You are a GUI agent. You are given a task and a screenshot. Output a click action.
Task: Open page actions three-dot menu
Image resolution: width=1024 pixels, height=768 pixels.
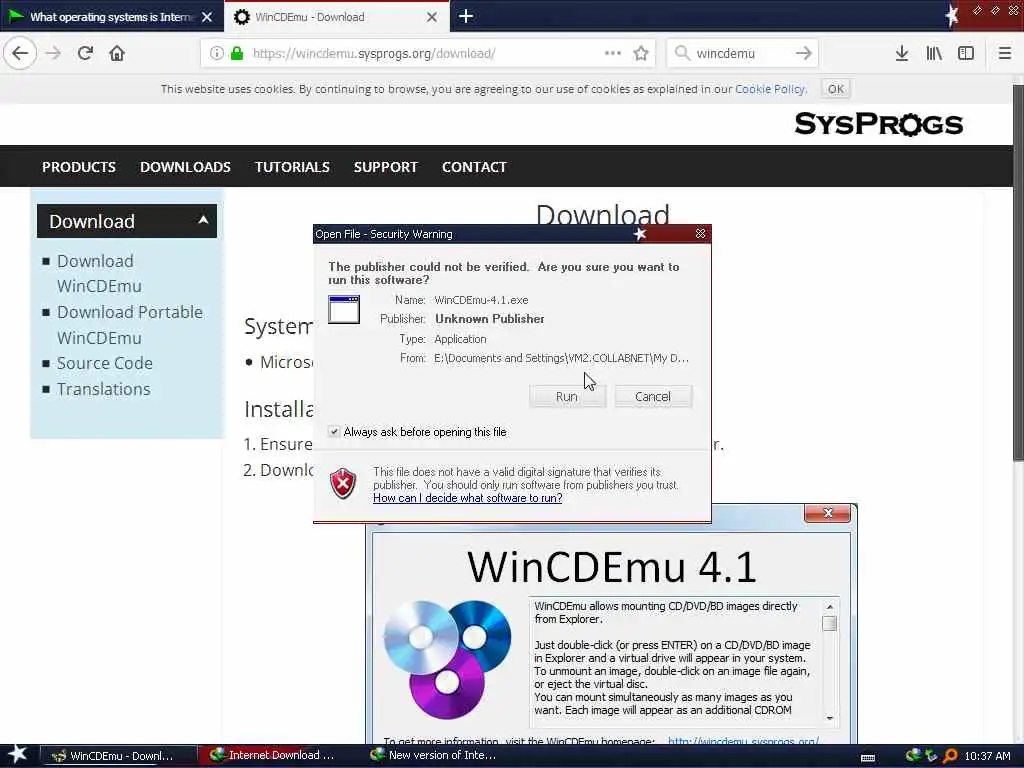click(x=613, y=53)
